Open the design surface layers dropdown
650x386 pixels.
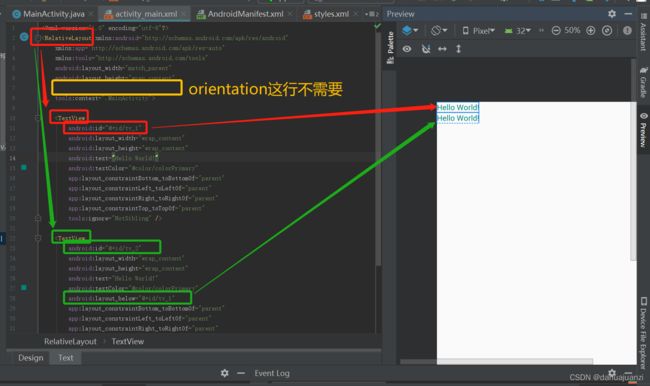coord(410,30)
